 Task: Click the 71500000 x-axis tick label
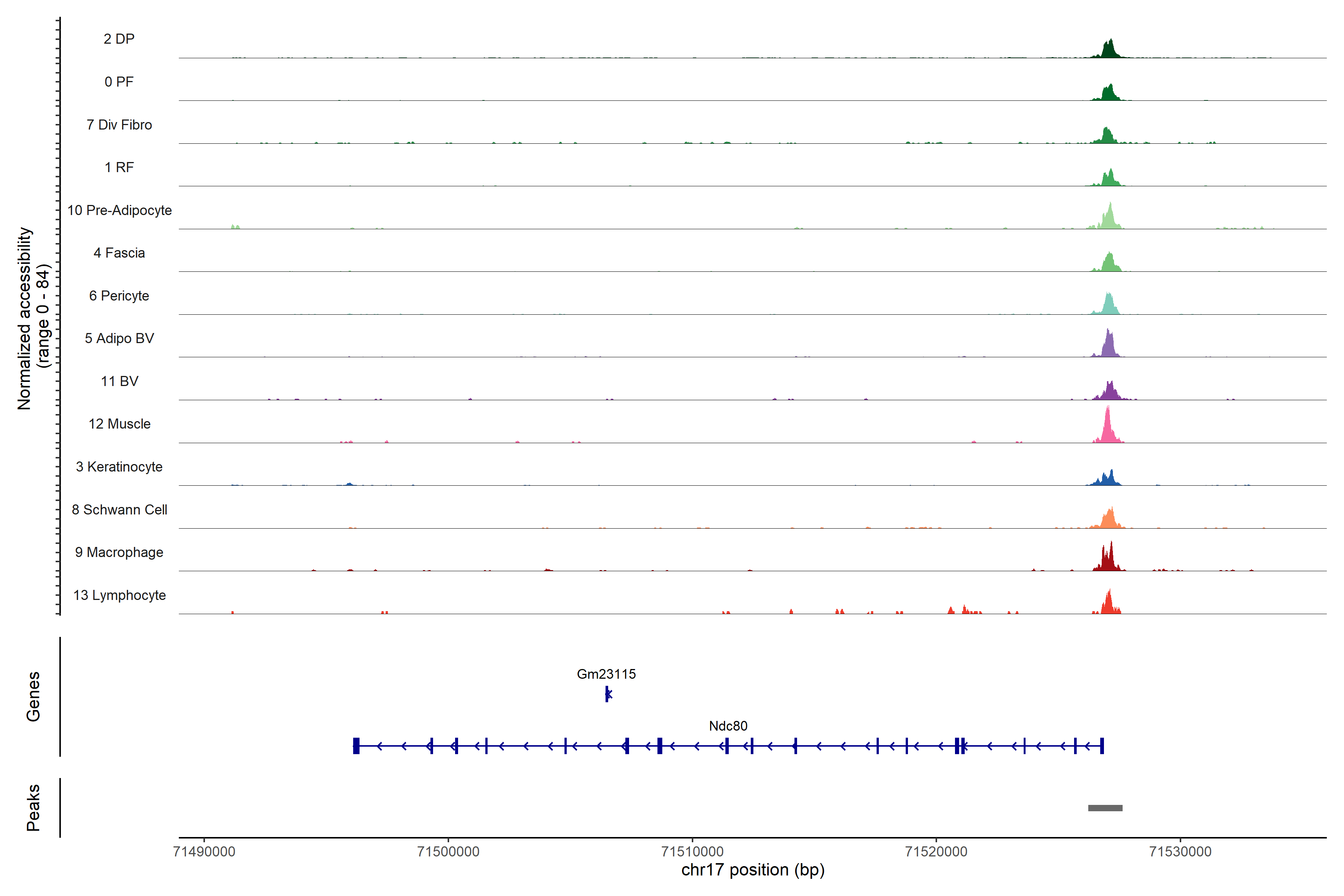click(x=448, y=852)
